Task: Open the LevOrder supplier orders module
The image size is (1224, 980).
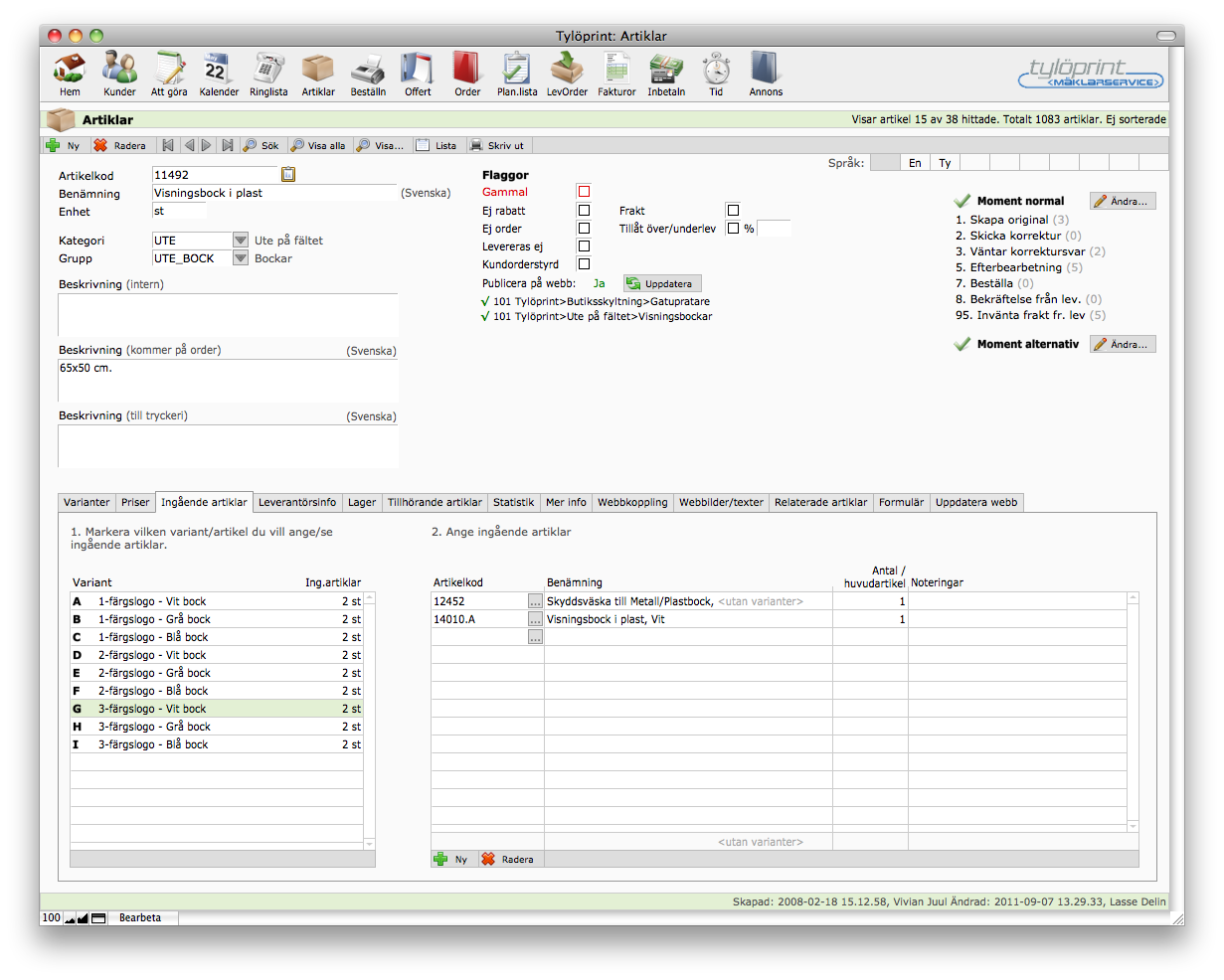Action: pos(567,75)
